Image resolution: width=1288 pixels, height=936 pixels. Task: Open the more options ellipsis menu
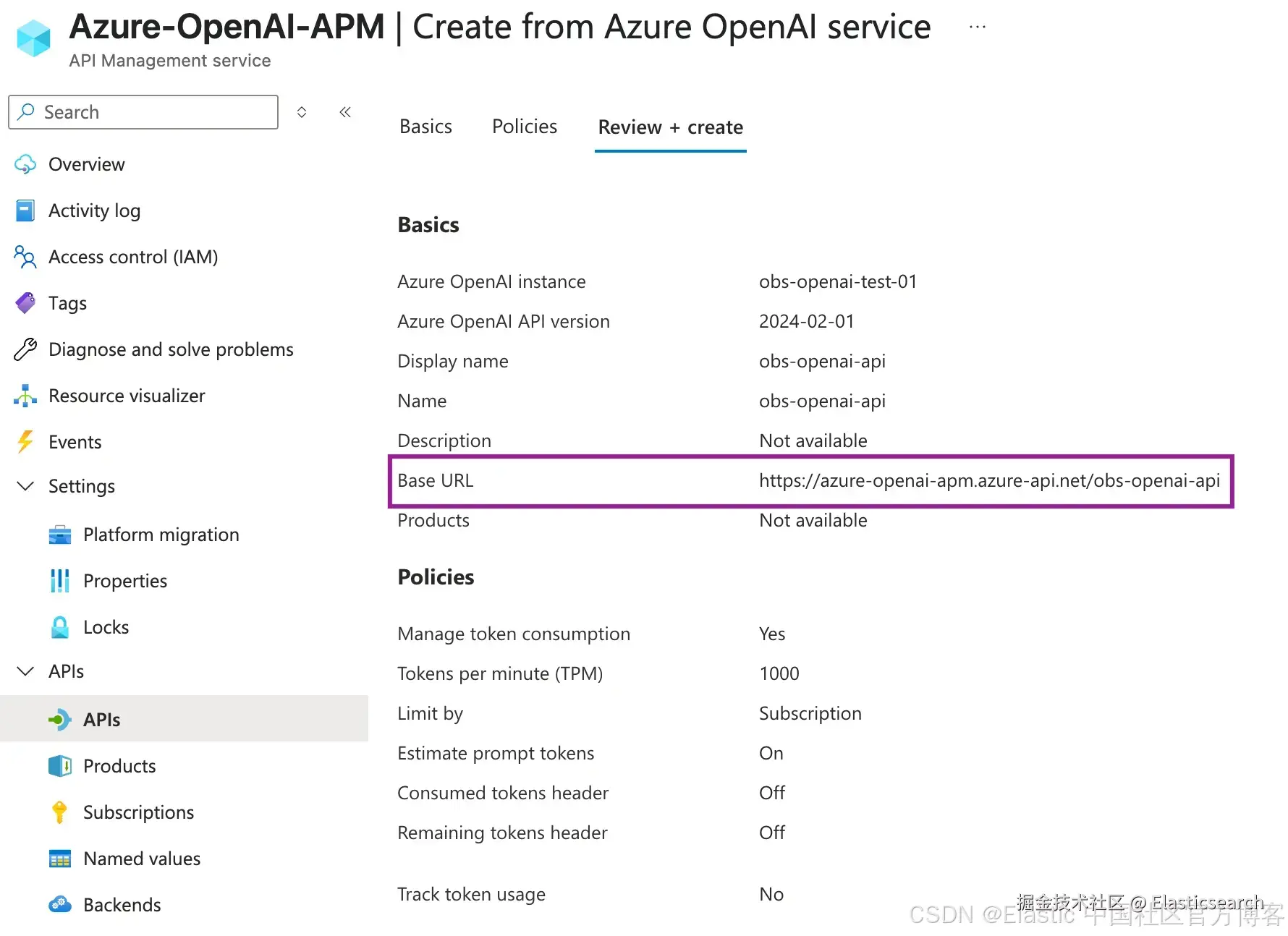(978, 27)
